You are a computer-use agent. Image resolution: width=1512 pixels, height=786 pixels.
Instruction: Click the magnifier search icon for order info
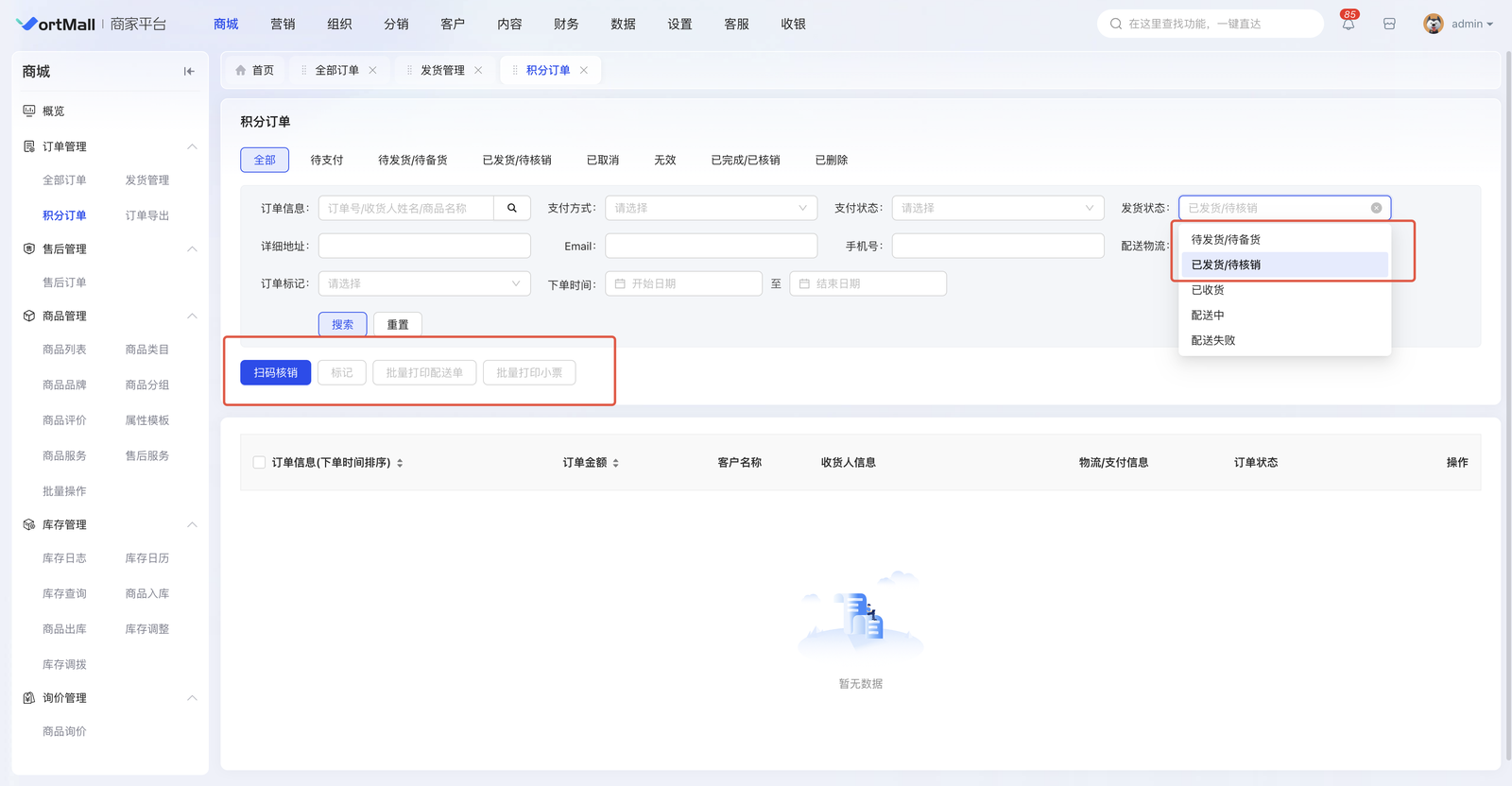[512, 208]
